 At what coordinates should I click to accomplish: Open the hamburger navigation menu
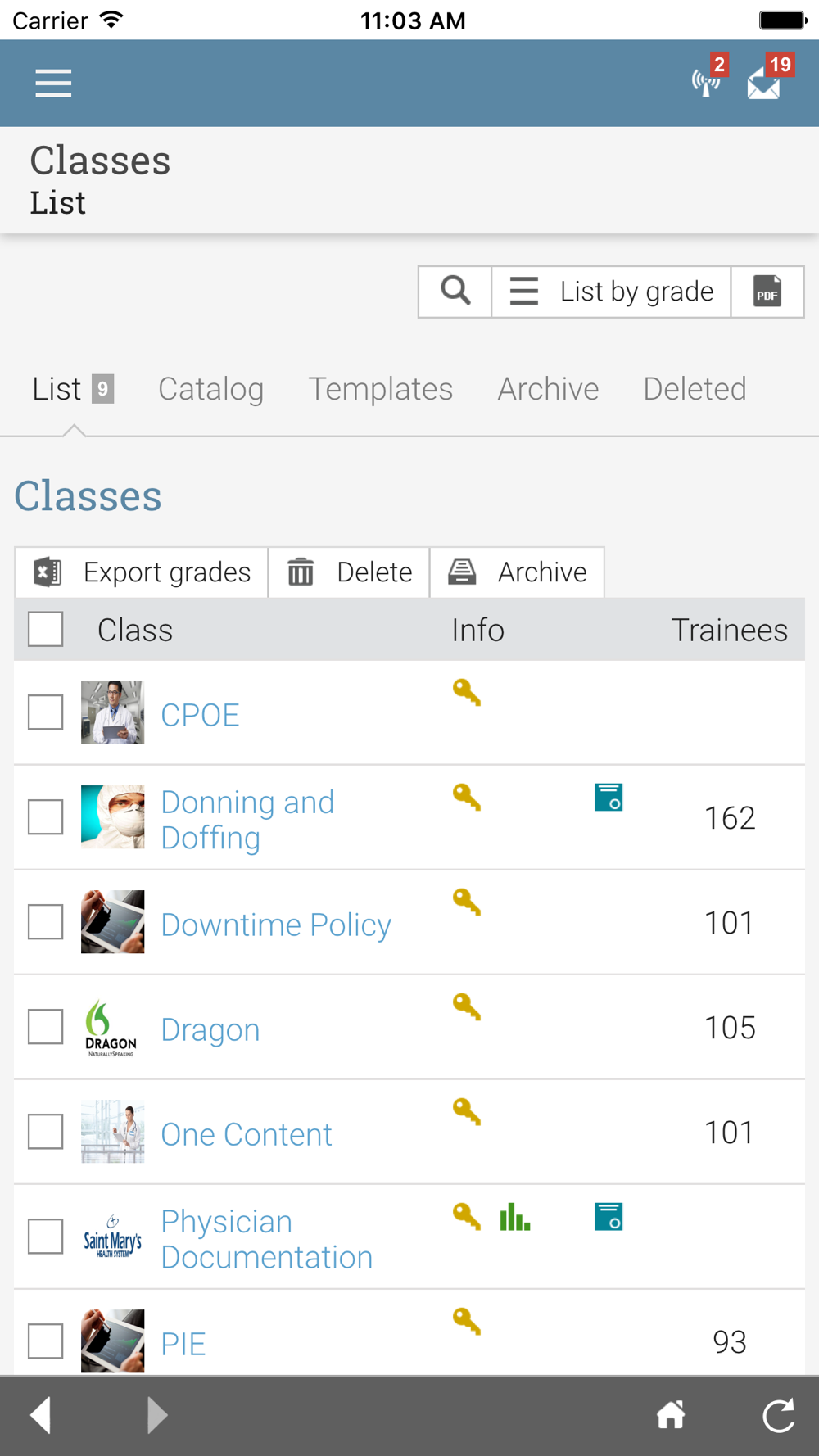point(53,84)
